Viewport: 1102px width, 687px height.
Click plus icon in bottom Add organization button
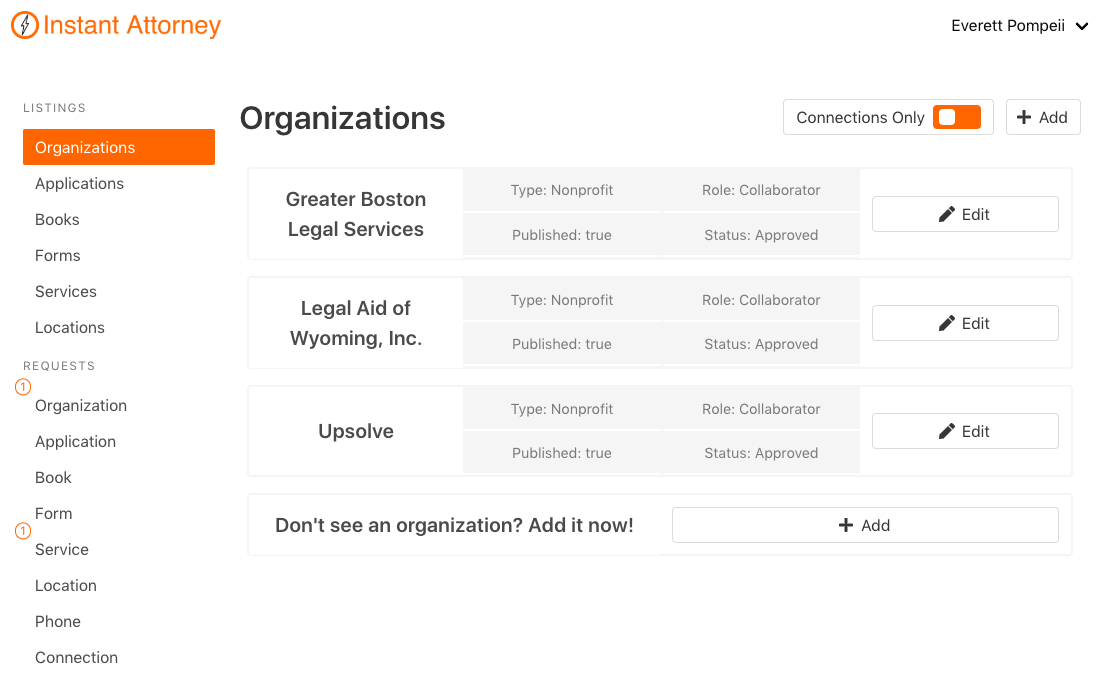tap(845, 525)
